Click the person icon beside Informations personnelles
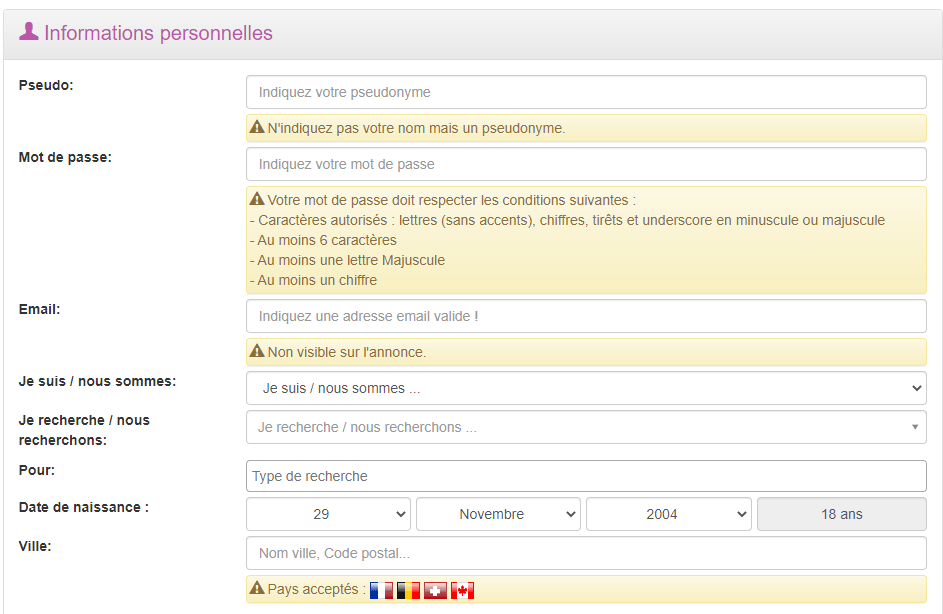Viewport: 943px width, 614px height. pyautogui.click(x=28, y=31)
